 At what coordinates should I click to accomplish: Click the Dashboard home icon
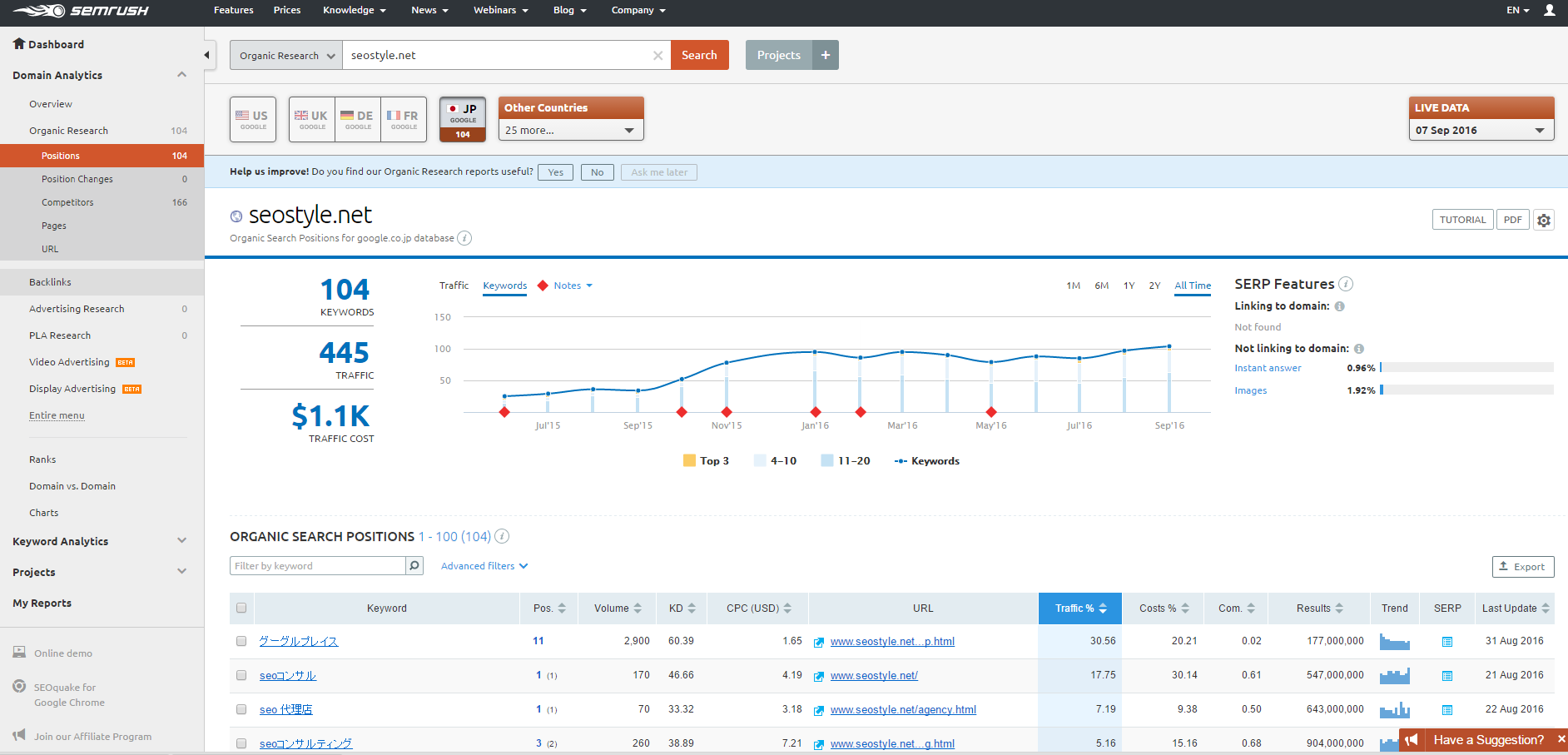[19, 43]
